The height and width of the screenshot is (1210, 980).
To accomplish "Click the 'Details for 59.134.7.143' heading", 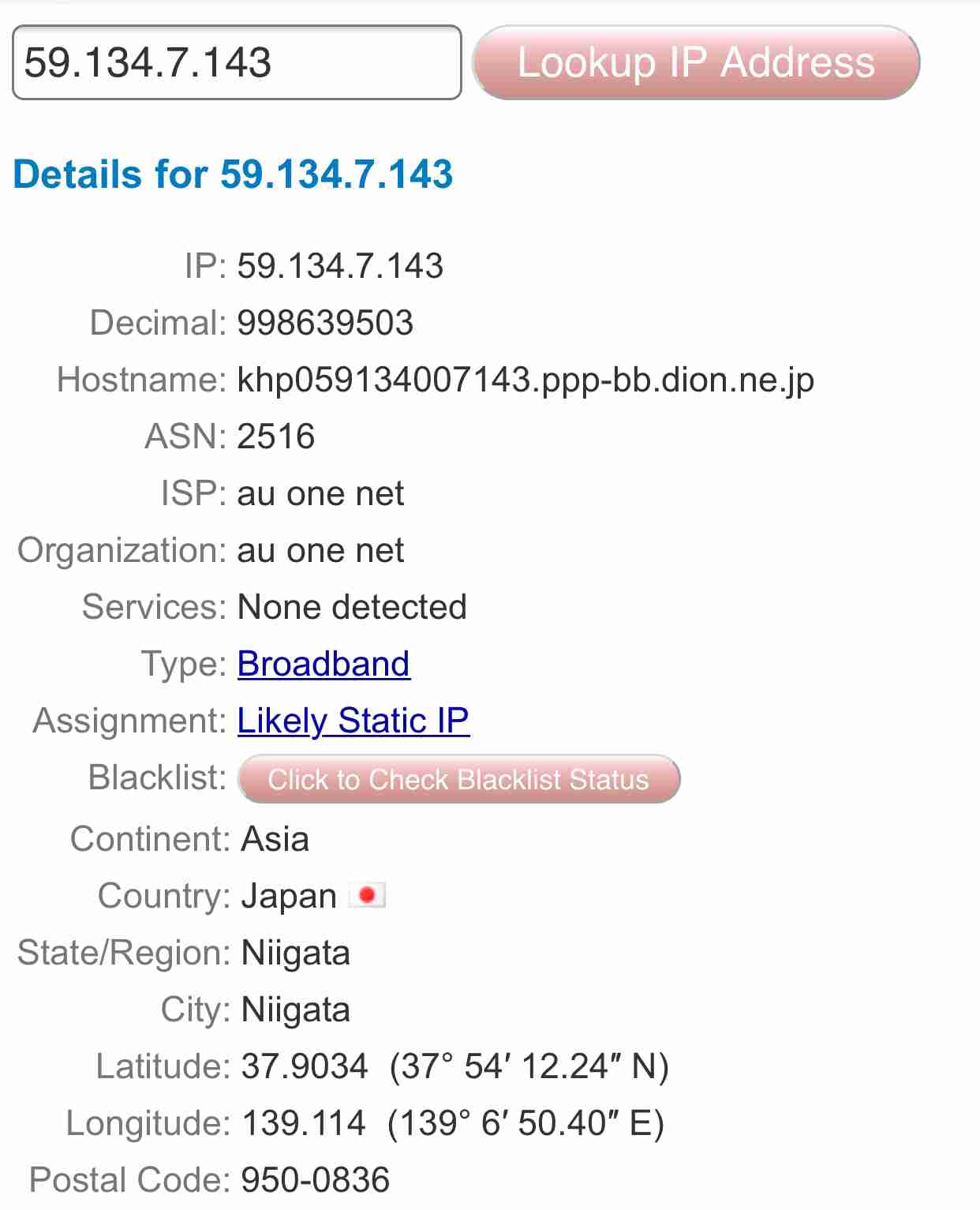I will (x=234, y=174).
